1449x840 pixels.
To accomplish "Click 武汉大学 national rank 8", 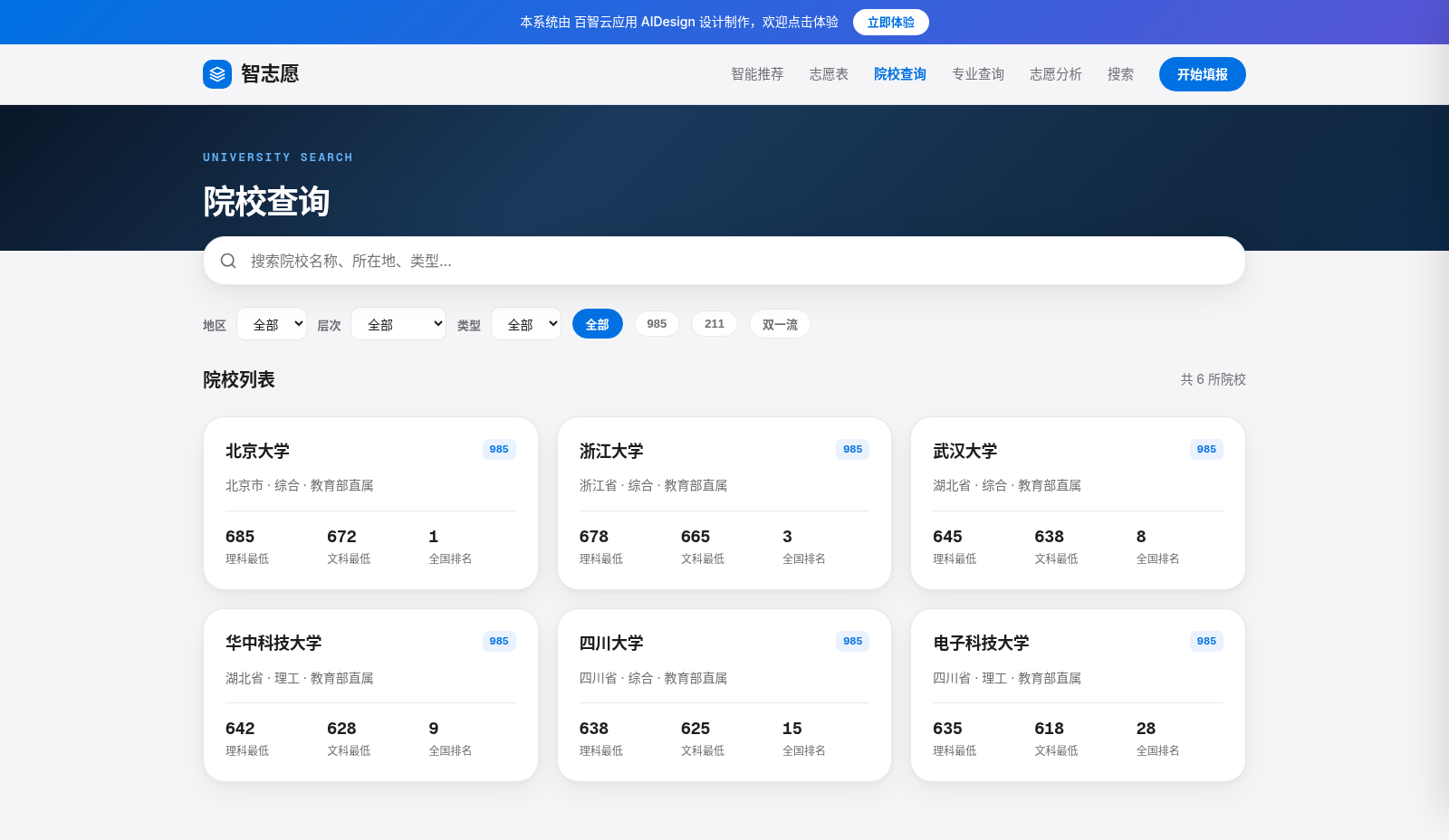I will click(1141, 537).
